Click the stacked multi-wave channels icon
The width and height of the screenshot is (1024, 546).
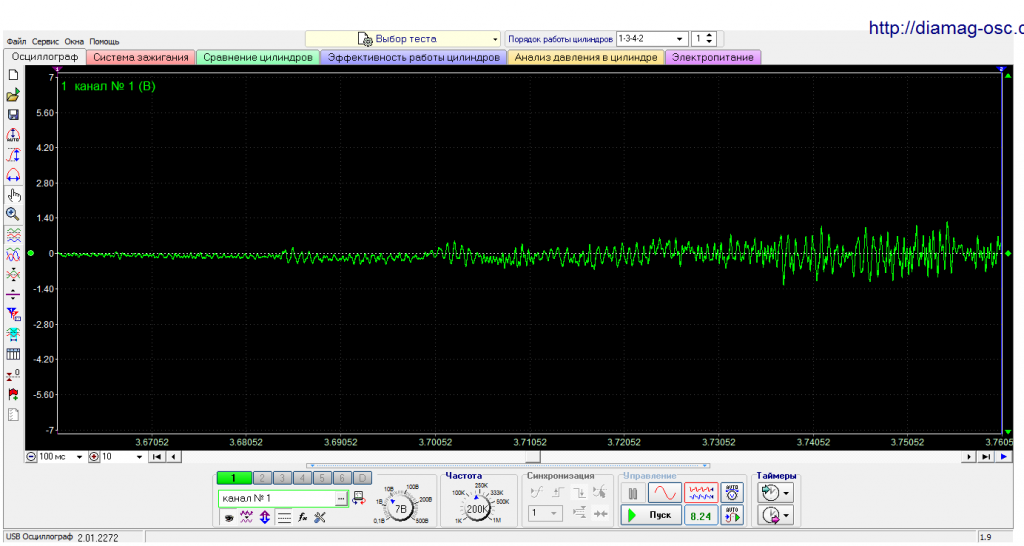pyautogui.click(x=13, y=234)
